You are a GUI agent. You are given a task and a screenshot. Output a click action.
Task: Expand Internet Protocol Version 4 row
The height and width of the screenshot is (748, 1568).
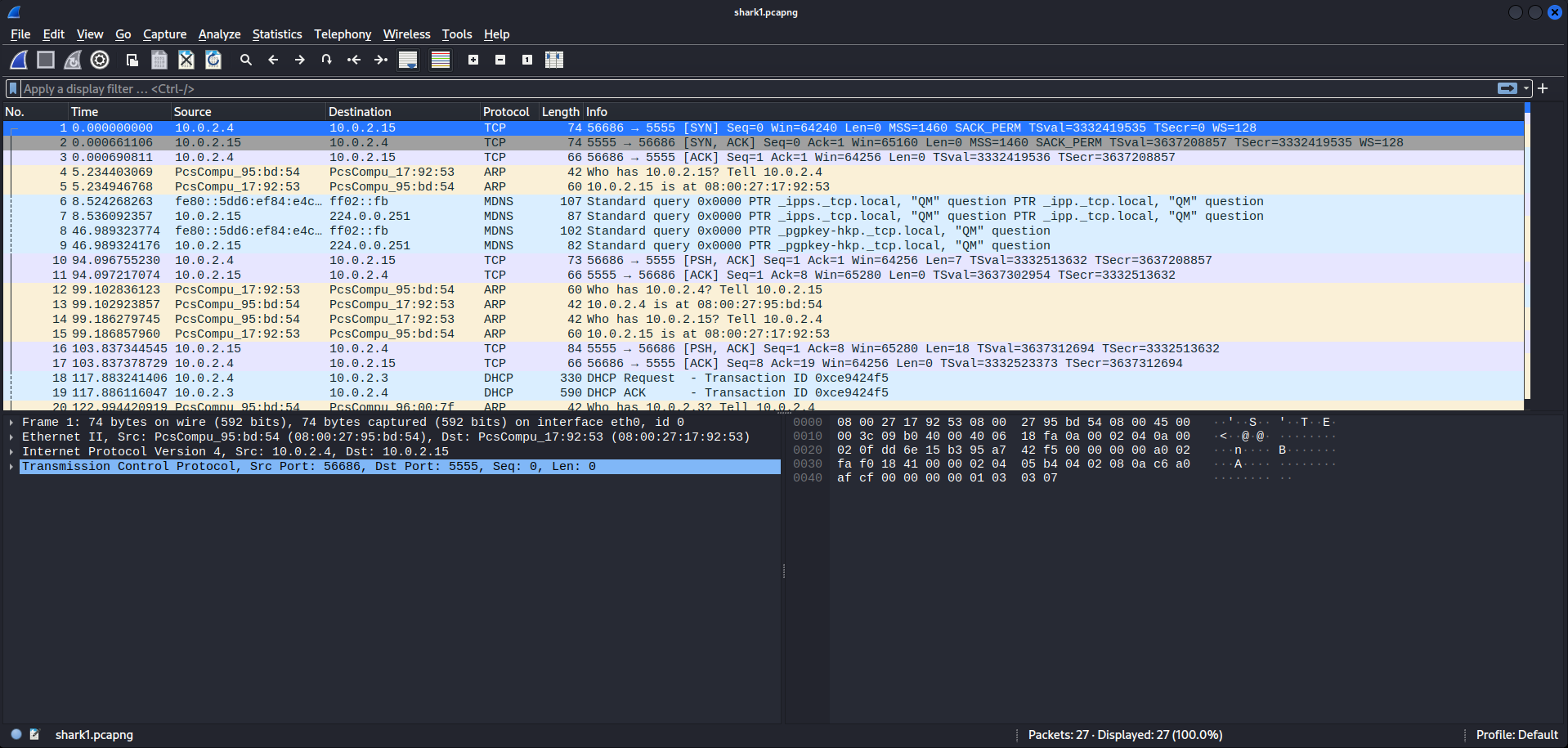(x=11, y=452)
